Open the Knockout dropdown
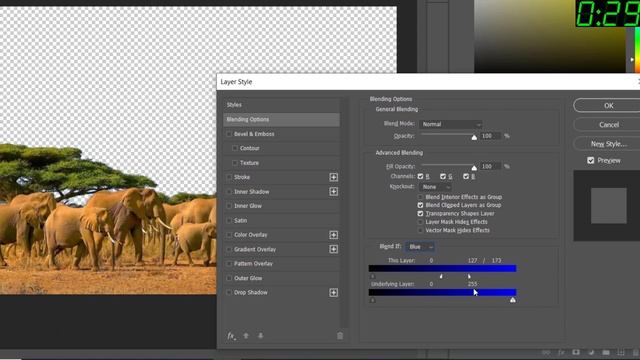The image size is (640, 360). click(435, 187)
